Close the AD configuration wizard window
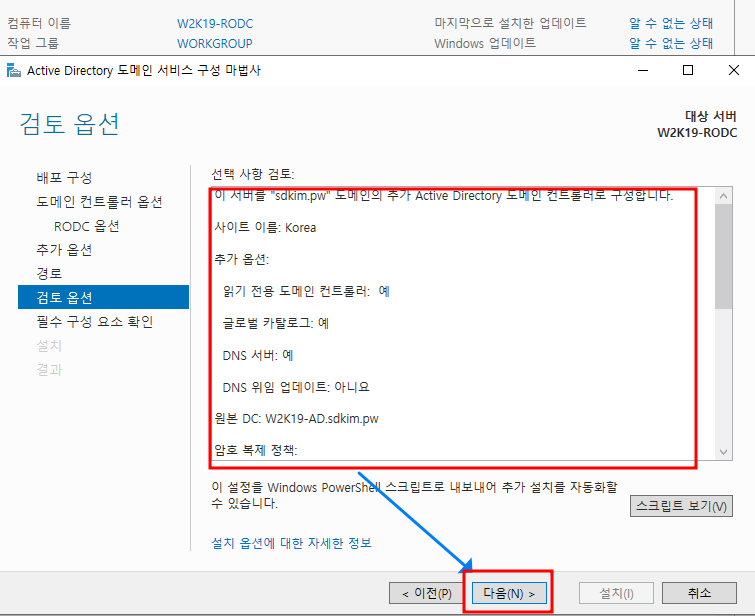The height and width of the screenshot is (616, 755). 734,70
